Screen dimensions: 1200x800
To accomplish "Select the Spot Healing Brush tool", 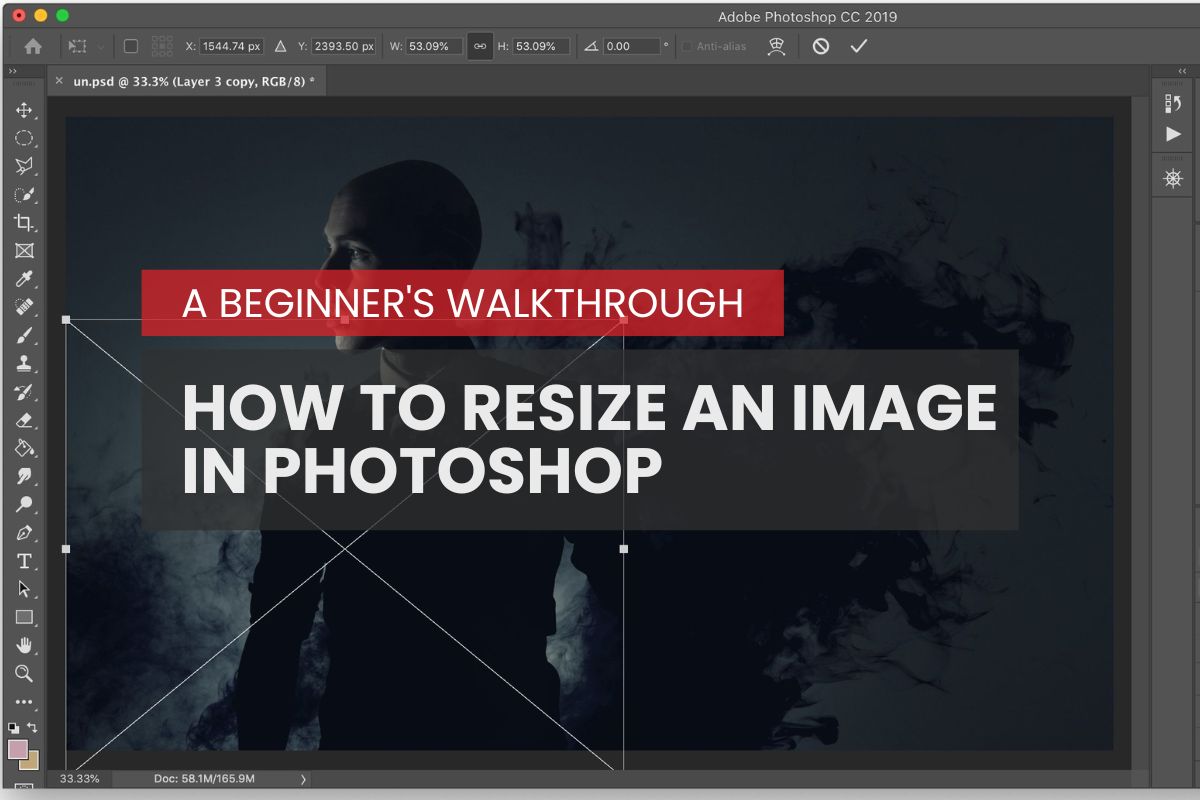I will point(24,307).
